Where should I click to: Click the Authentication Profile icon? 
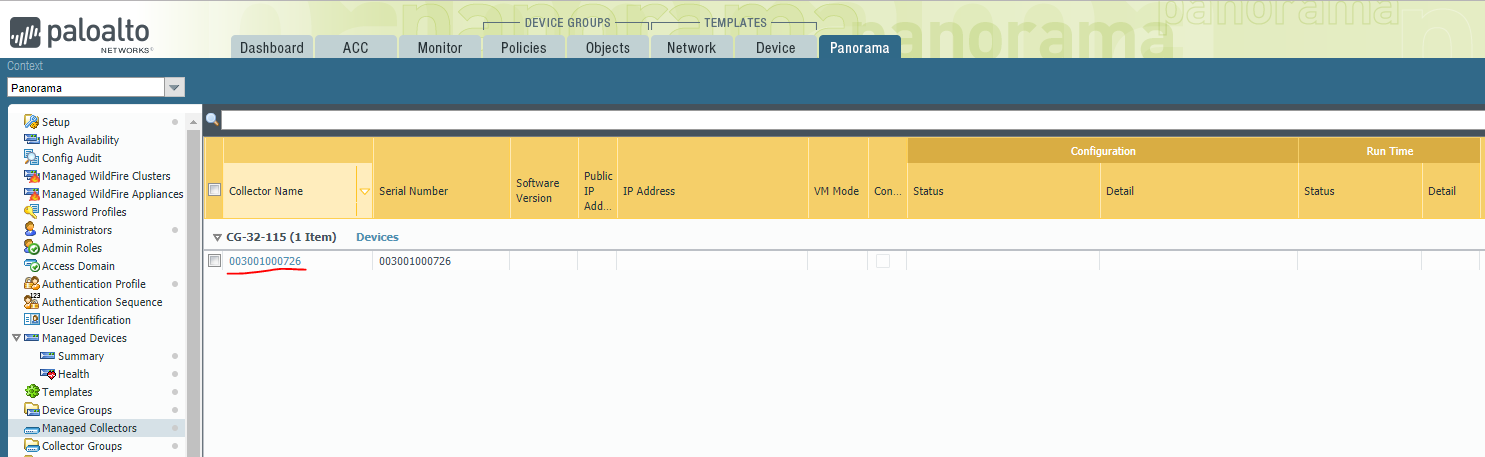32,284
